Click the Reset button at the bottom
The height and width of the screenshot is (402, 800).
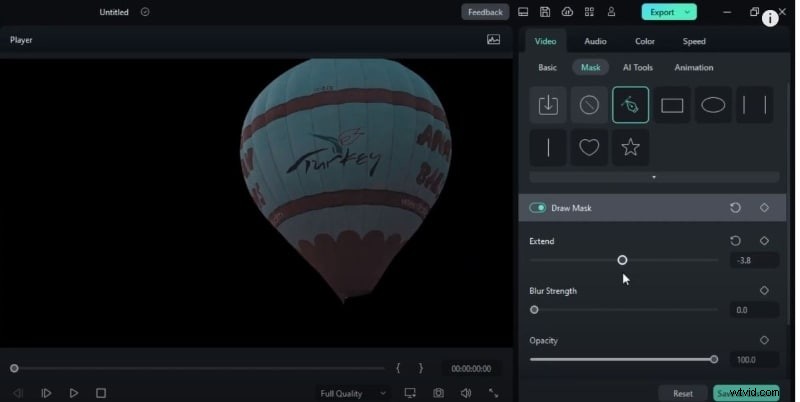point(683,393)
